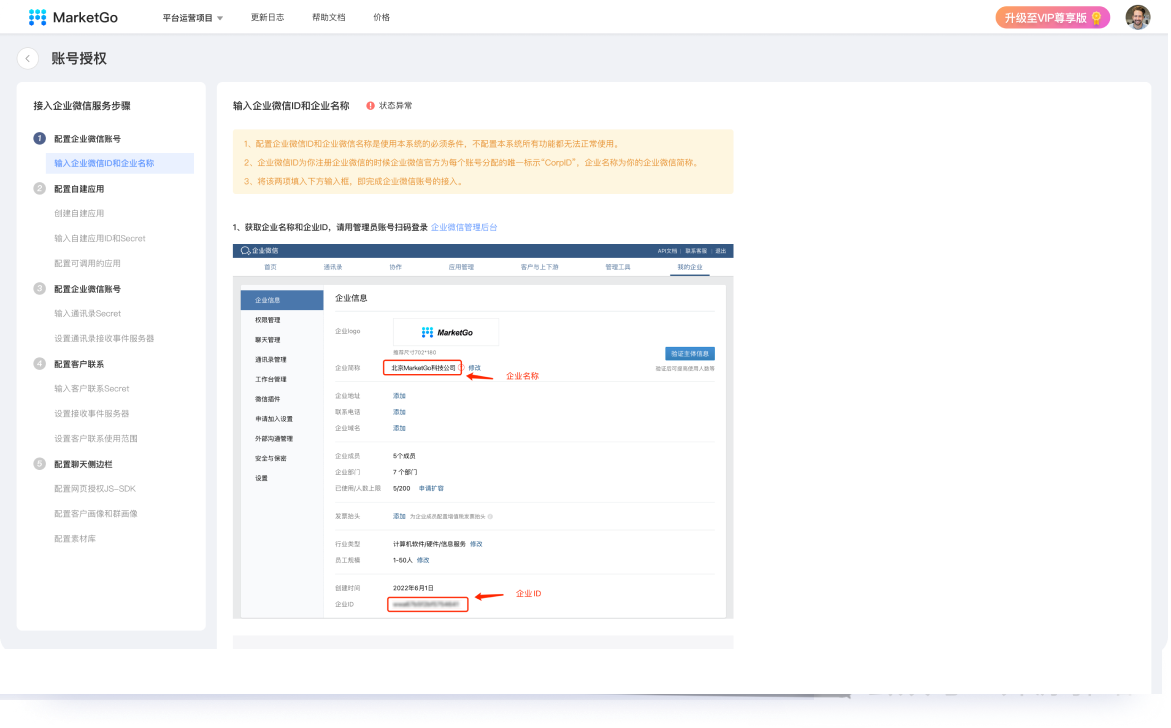Select 输入通讯录Secret step
The image size is (1171, 728).
[x=87, y=314]
